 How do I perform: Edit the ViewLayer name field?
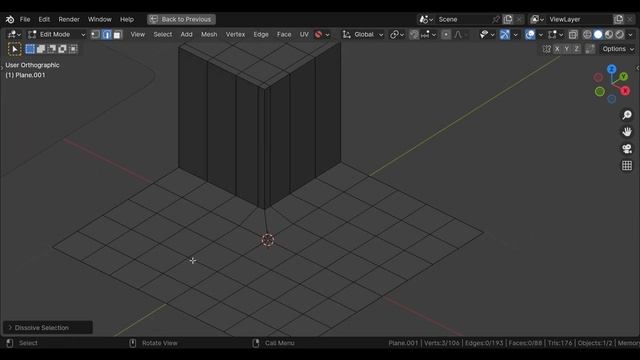579,19
